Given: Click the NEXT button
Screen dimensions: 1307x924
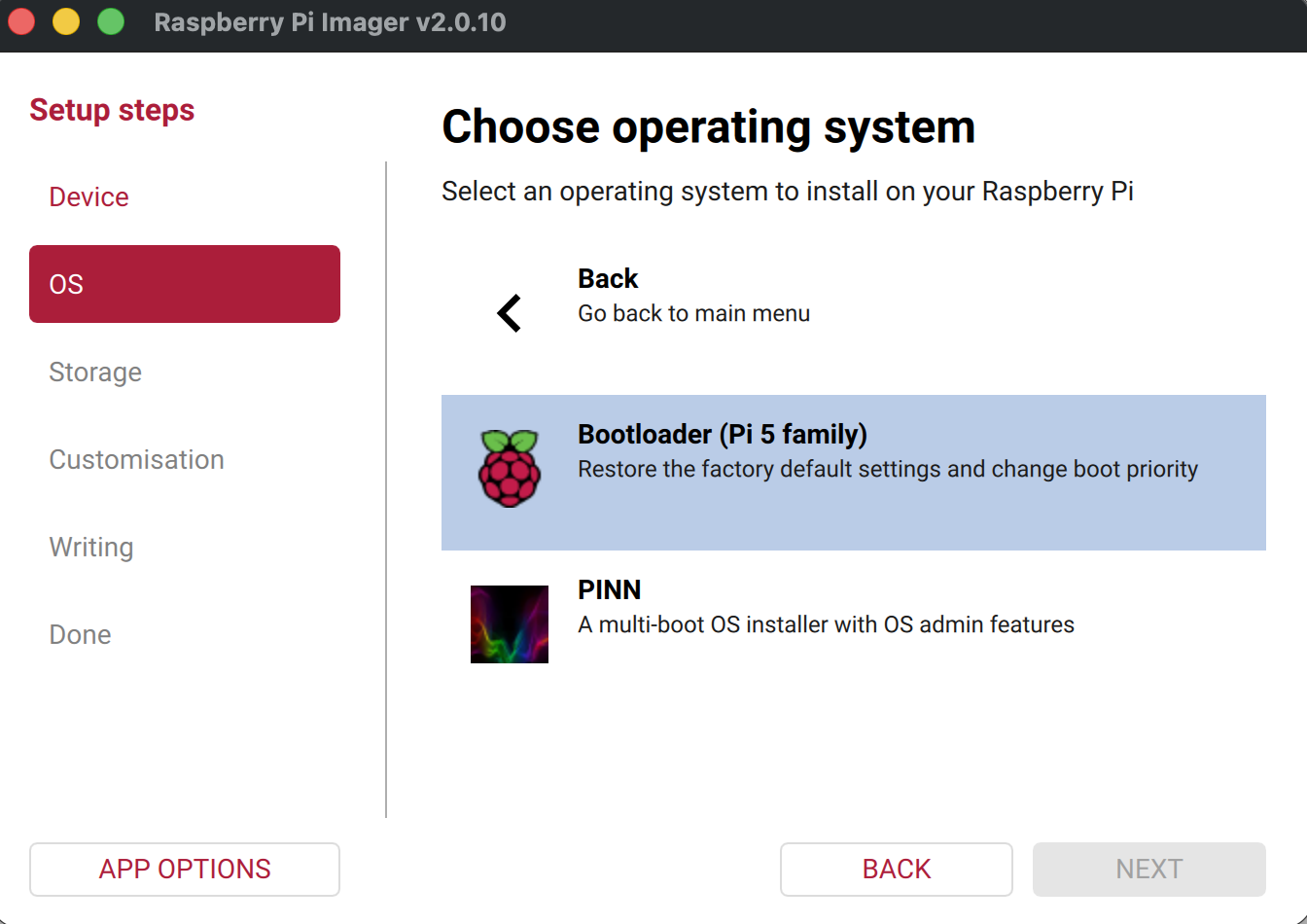Looking at the screenshot, I should (1149, 870).
